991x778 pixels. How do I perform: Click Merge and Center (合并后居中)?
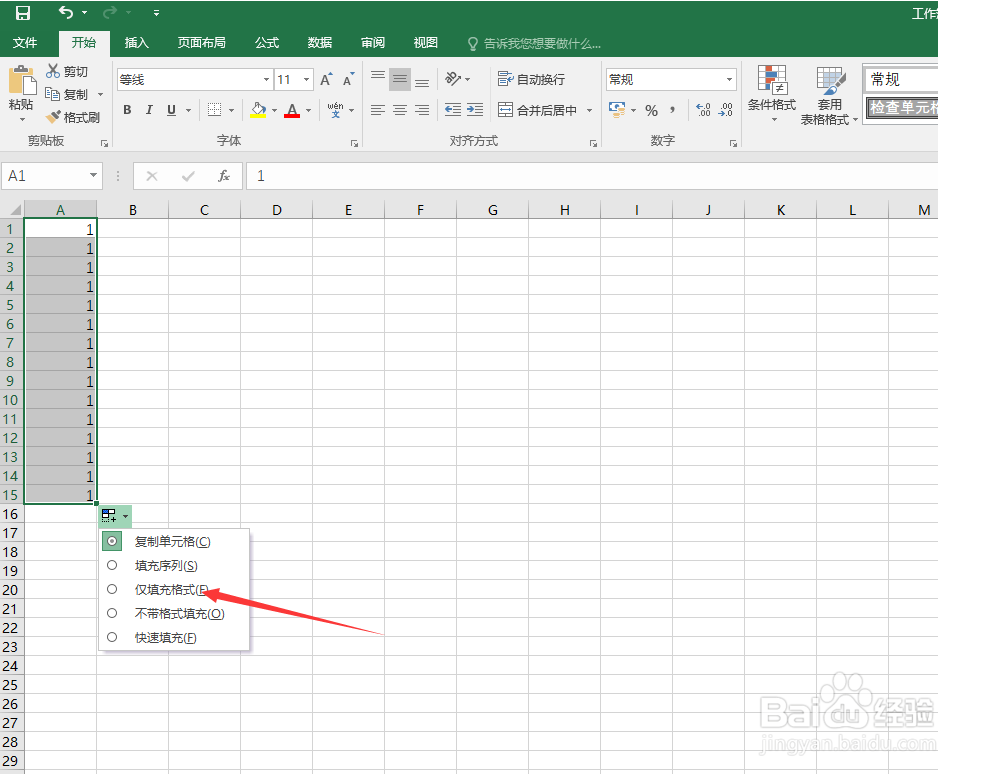pos(540,110)
